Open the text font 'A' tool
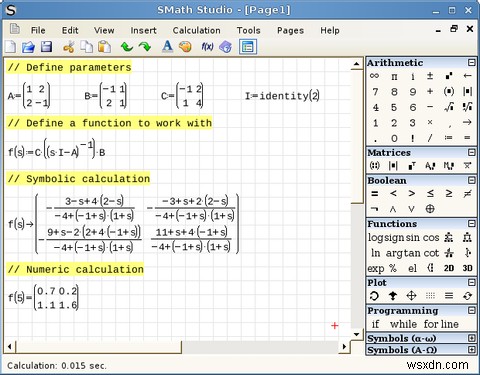The image size is (480, 375). point(167,47)
